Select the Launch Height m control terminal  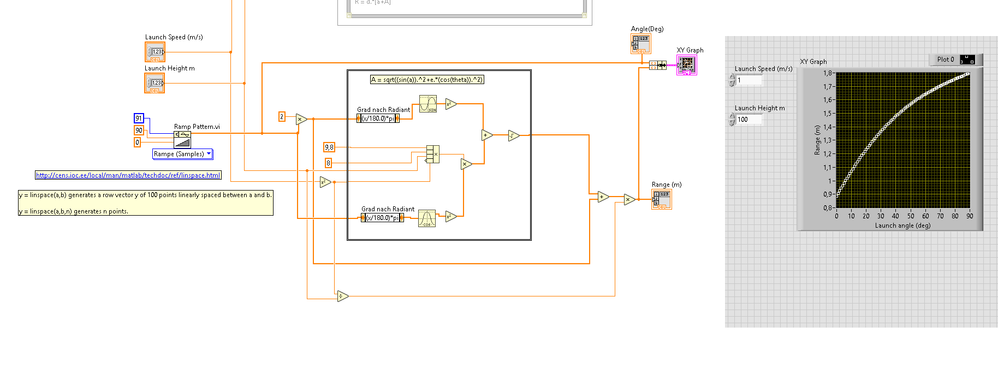click(x=155, y=83)
